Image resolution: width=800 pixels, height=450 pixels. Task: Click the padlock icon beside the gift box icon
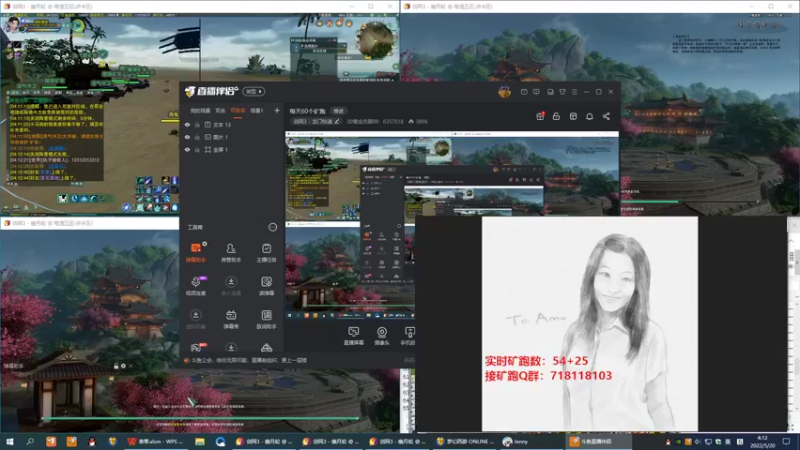click(556, 116)
